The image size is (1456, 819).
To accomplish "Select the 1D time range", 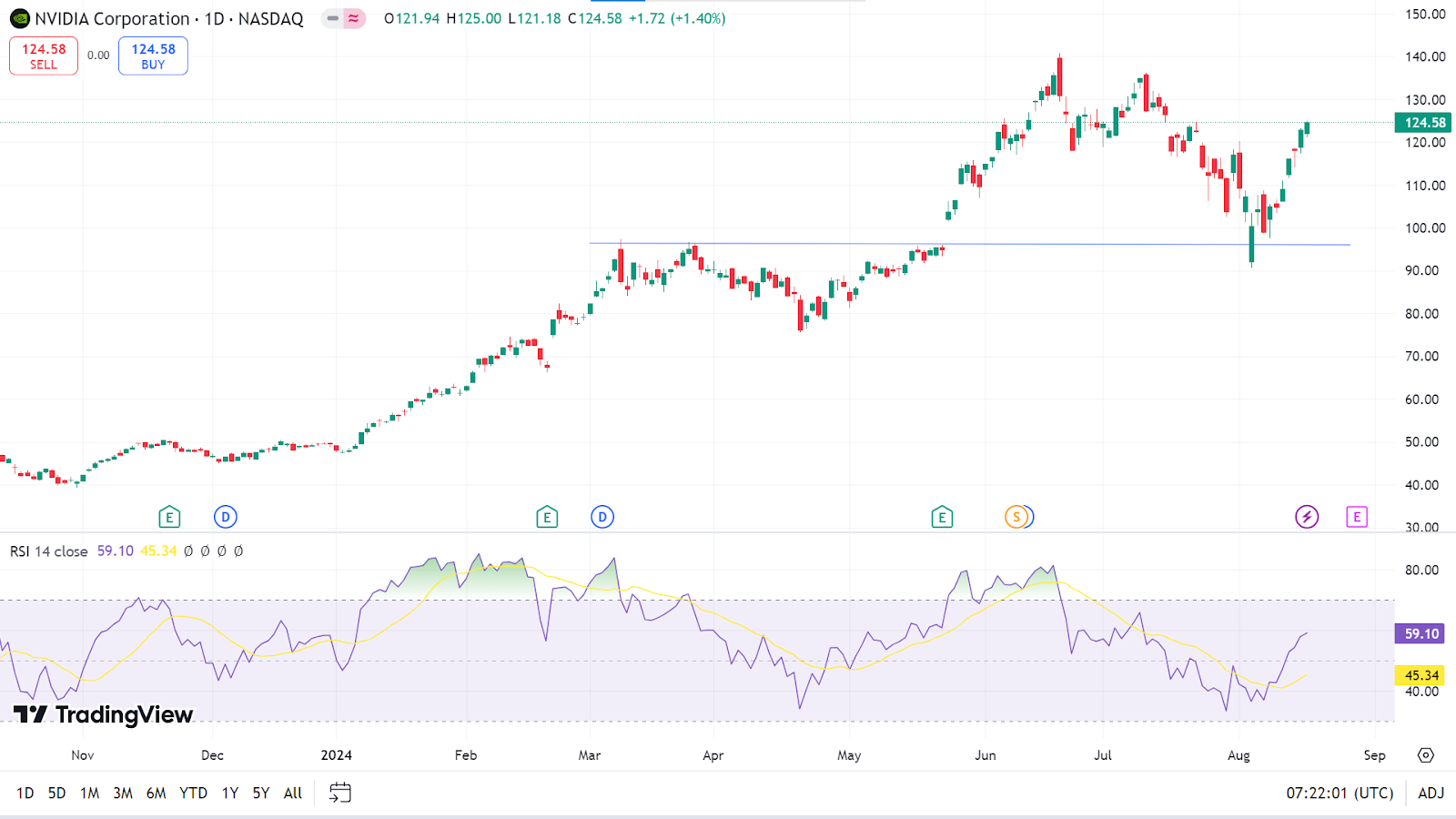I will click(25, 793).
